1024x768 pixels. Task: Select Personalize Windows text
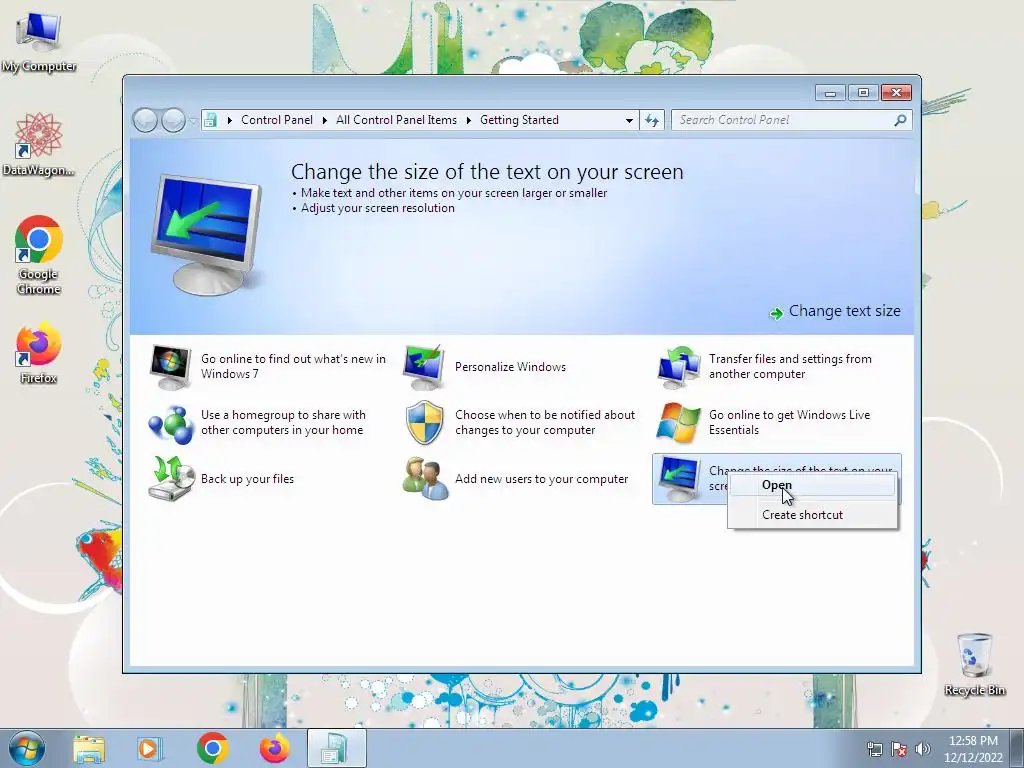[x=510, y=367]
